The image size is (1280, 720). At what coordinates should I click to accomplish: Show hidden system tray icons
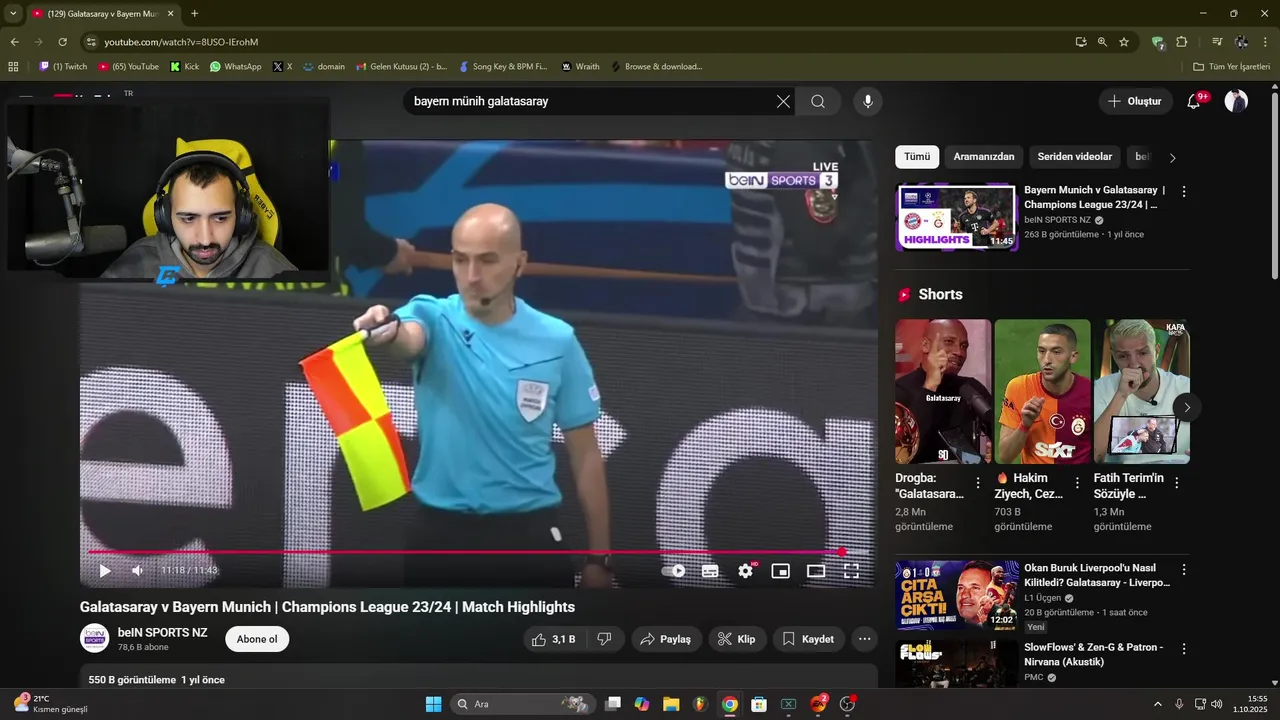pos(1158,704)
